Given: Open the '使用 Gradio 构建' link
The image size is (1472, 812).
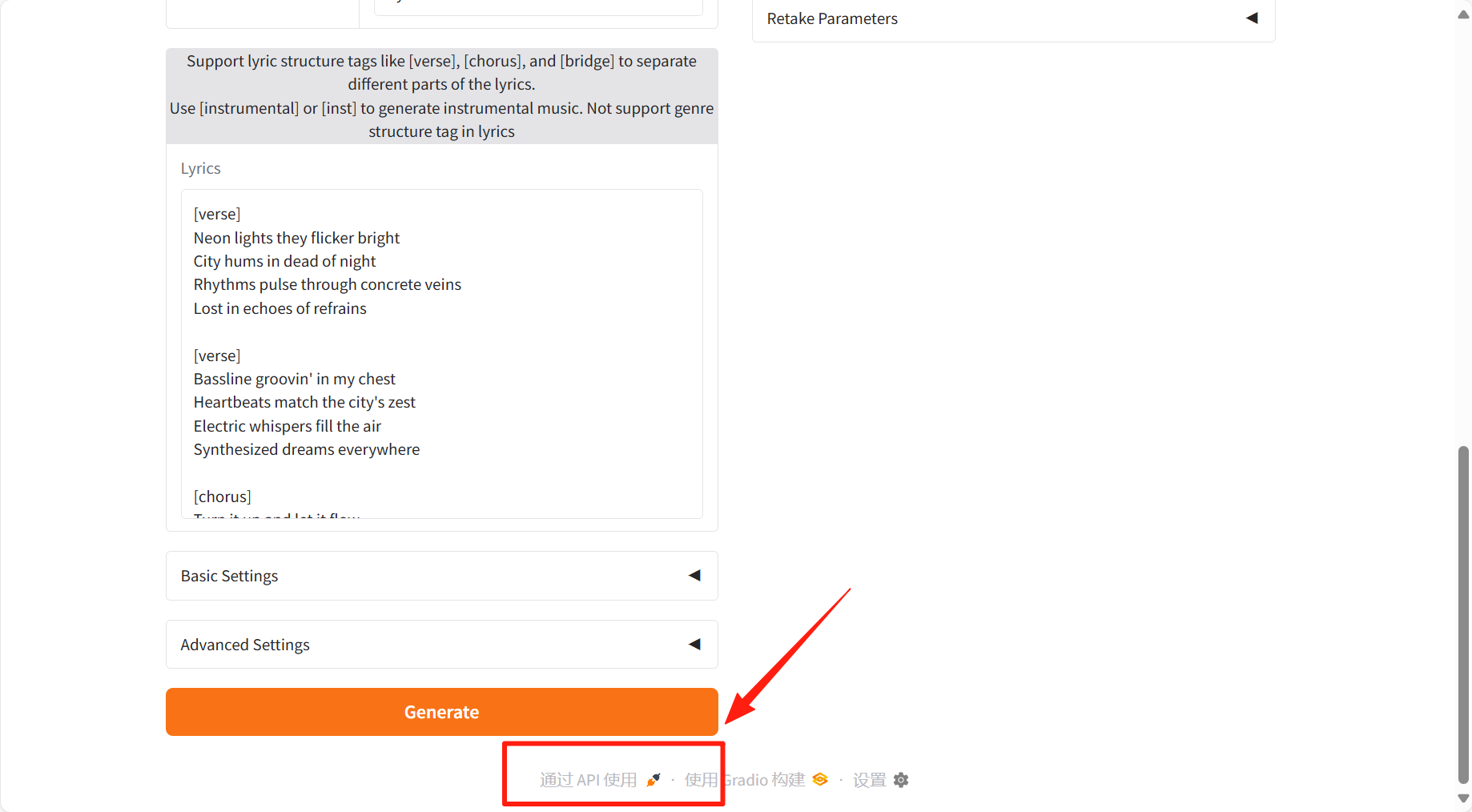Looking at the screenshot, I should tap(745, 780).
